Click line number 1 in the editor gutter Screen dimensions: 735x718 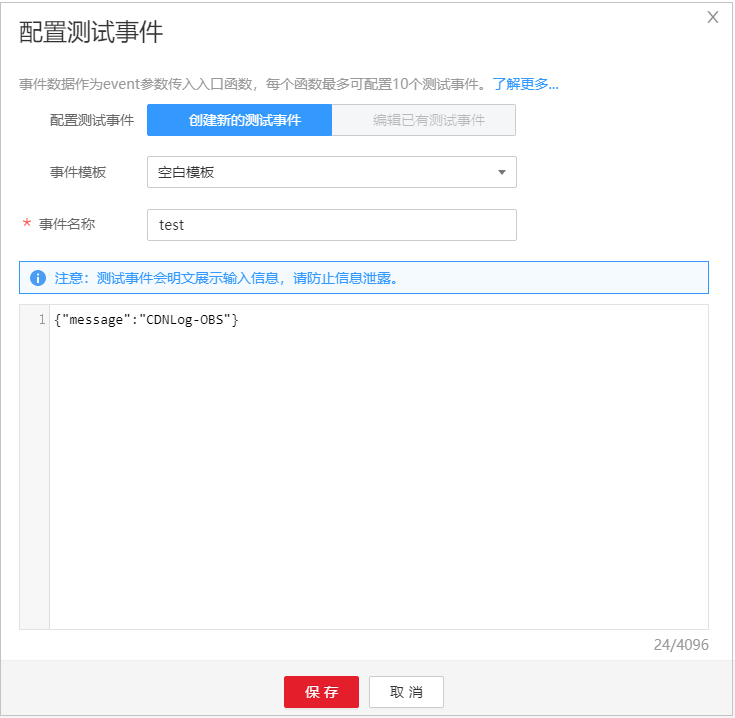pyautogui.click(x=42, y=320)
